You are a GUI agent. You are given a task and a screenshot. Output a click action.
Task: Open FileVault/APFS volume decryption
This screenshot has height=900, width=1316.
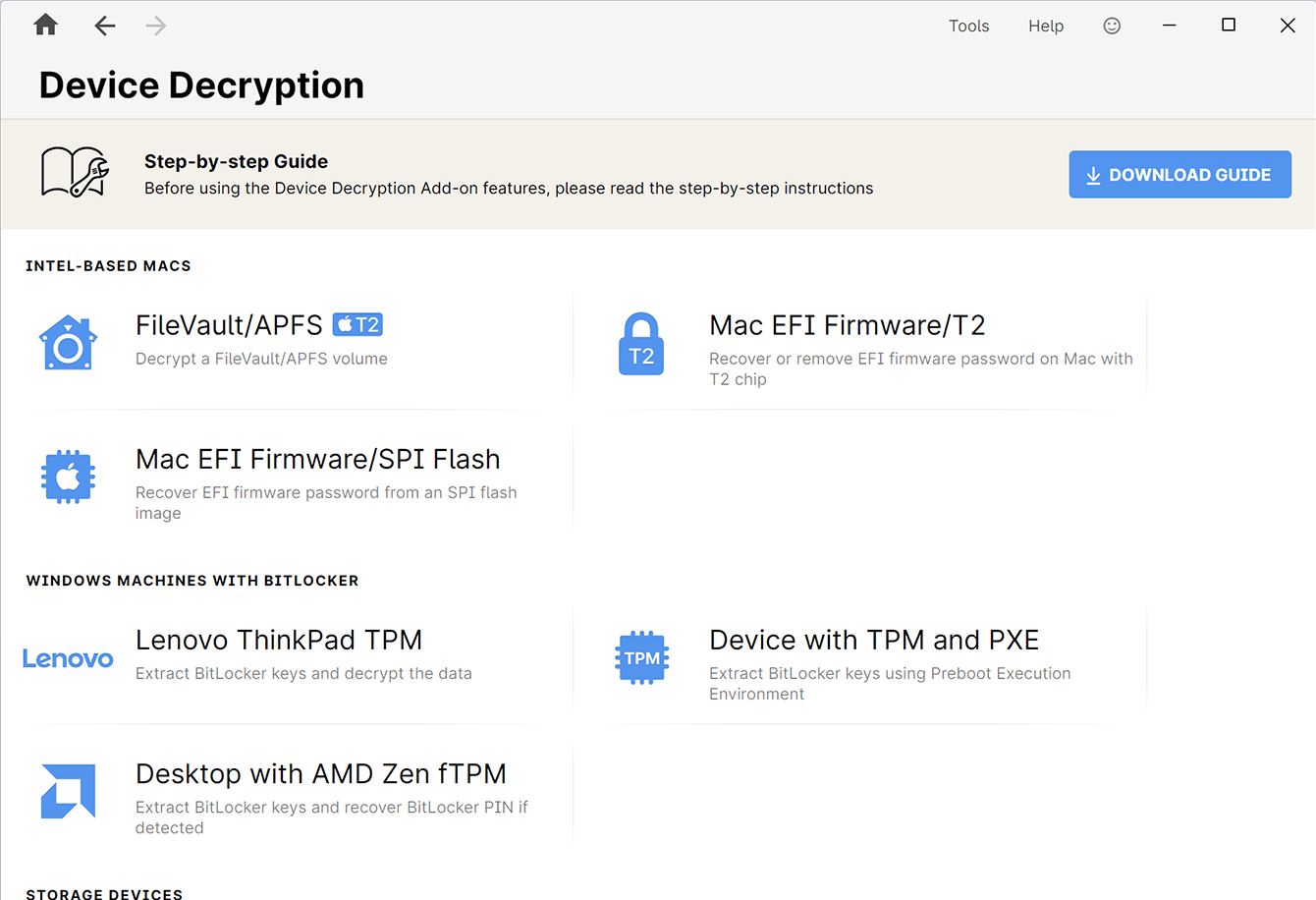coord(228,323)
